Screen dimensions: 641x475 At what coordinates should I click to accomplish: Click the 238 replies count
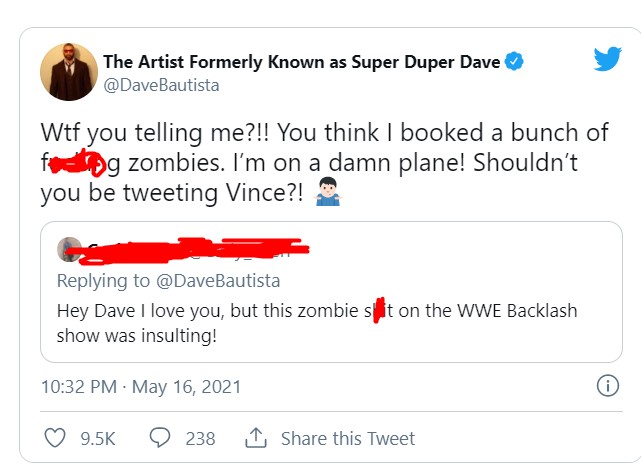[x=200, y=438]
